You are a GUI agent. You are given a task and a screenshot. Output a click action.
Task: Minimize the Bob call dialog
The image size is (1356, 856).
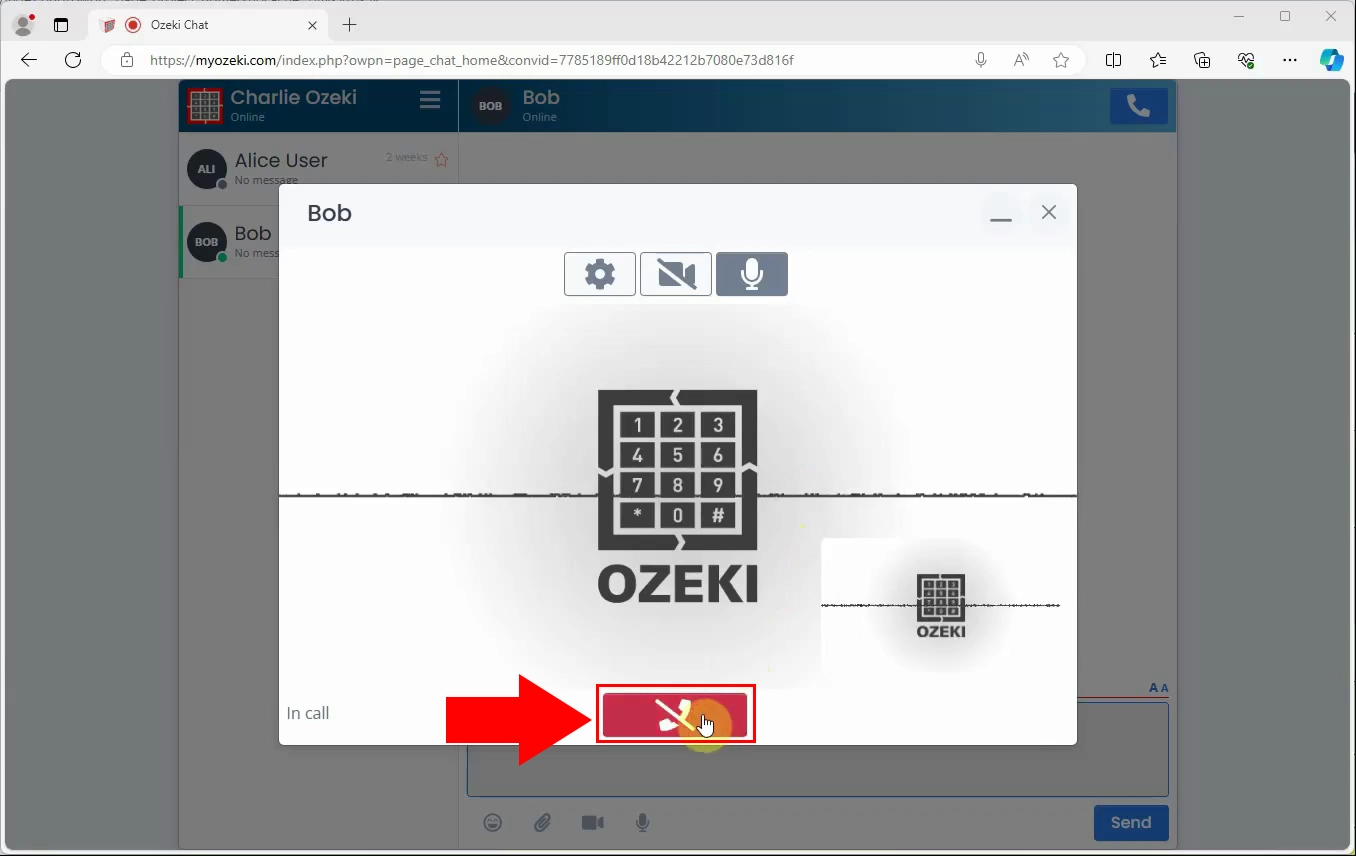(x=1001, y=213)
